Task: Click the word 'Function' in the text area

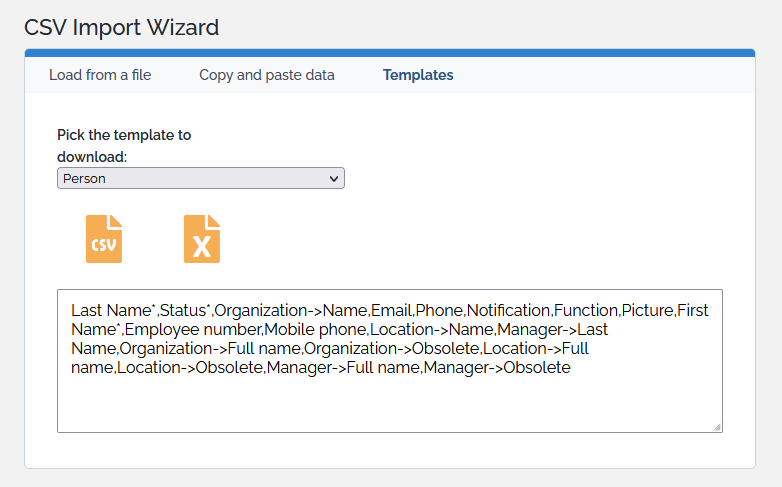Action: point(586,310)
